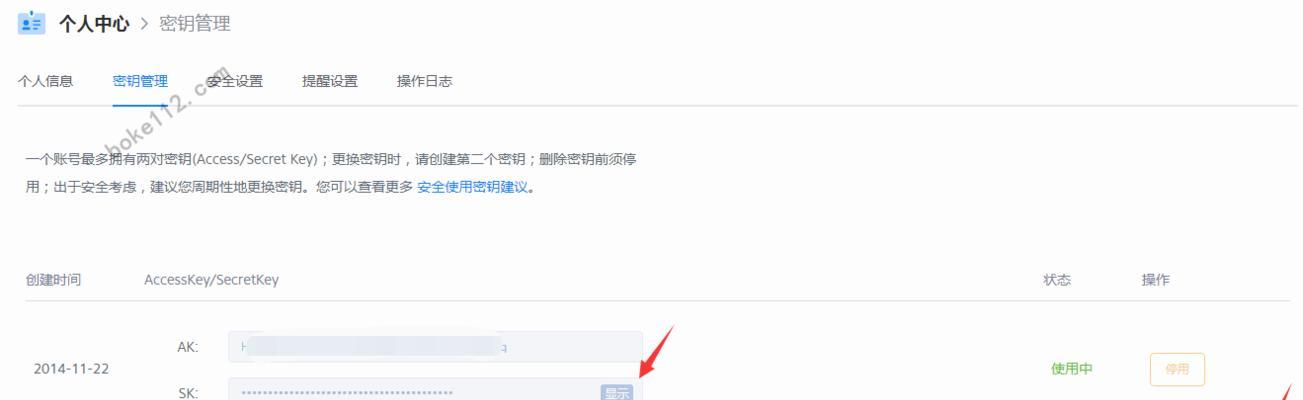Click the 操作 column header
This screenshot has height=400, width=1303.
coord(1156,280)
